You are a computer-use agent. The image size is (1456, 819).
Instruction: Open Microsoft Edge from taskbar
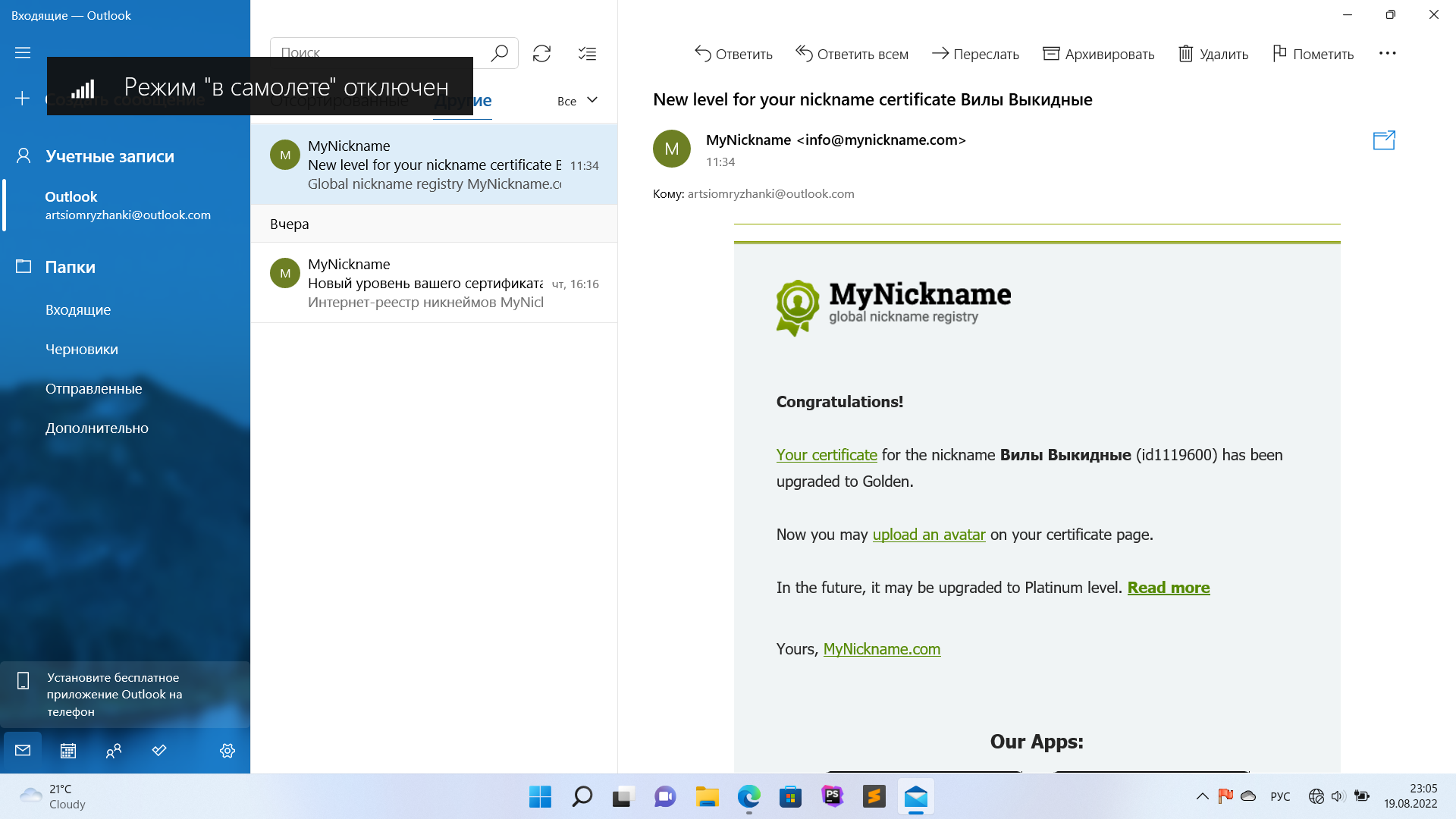coord(748,797)
